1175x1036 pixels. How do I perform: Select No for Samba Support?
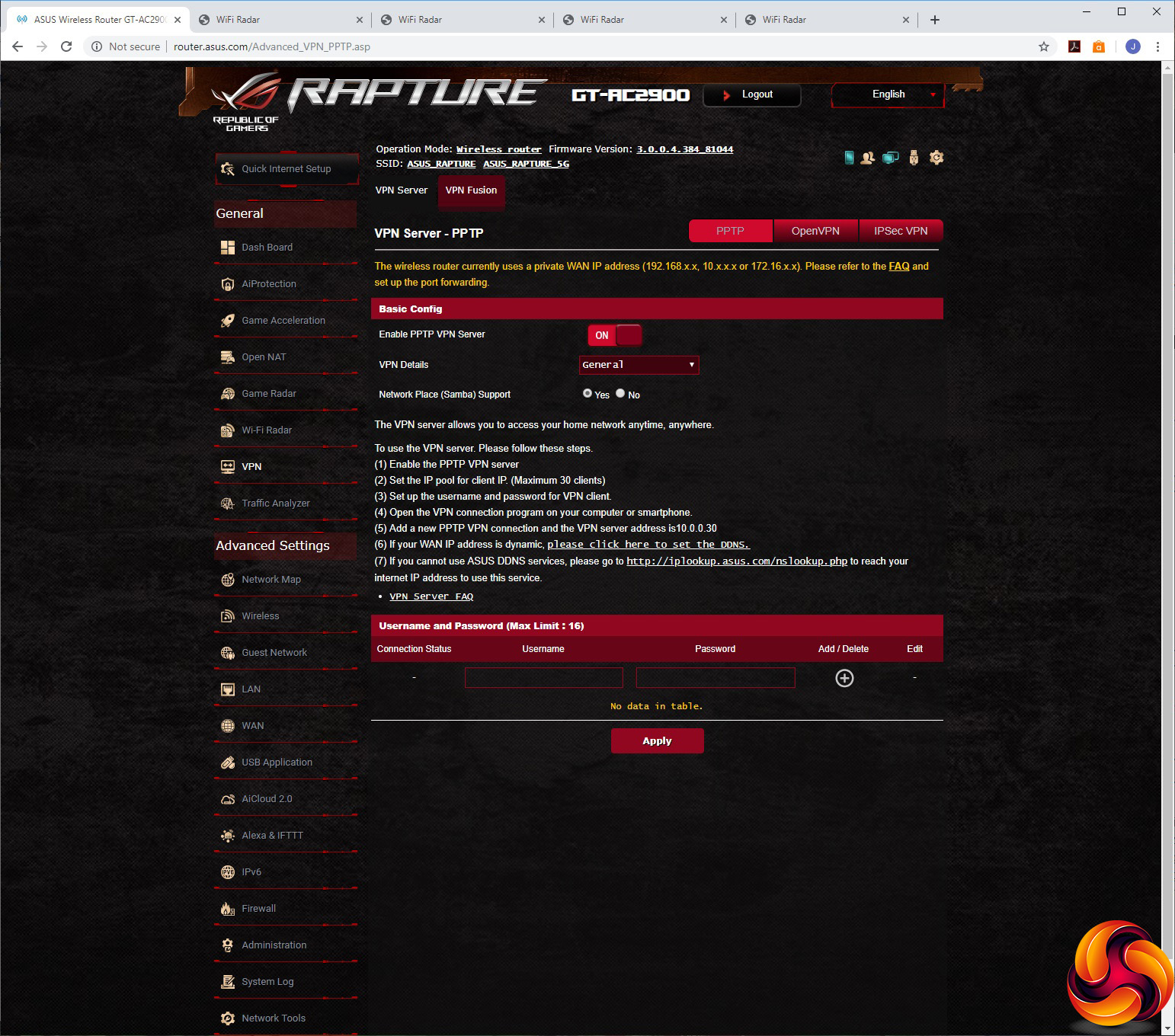pyautogui.click(x=620, y=394)
